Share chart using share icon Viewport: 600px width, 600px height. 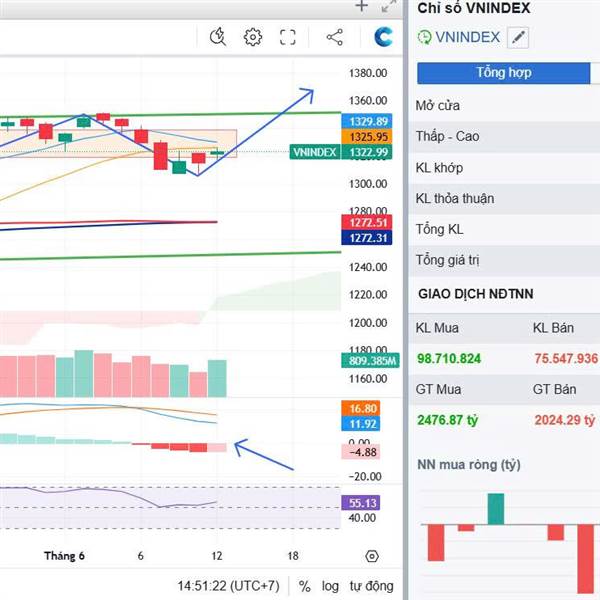pos(335,37)
